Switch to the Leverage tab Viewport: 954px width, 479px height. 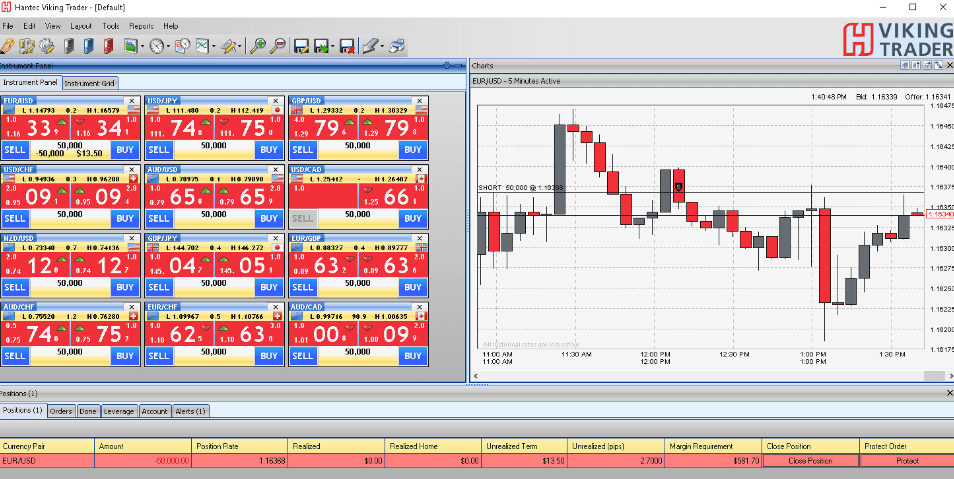(x=119, y=411)
